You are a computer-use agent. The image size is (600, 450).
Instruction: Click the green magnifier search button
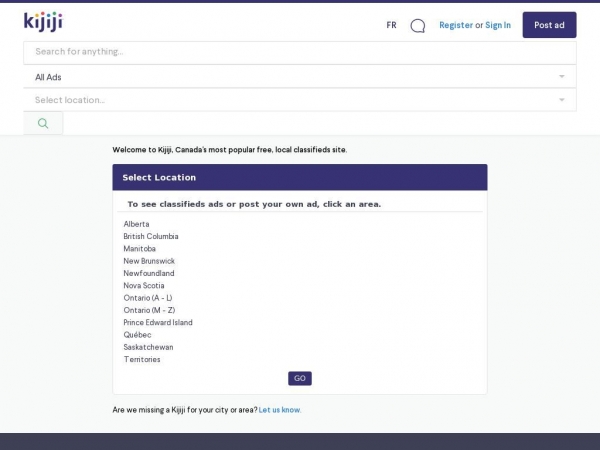(43, 123)
